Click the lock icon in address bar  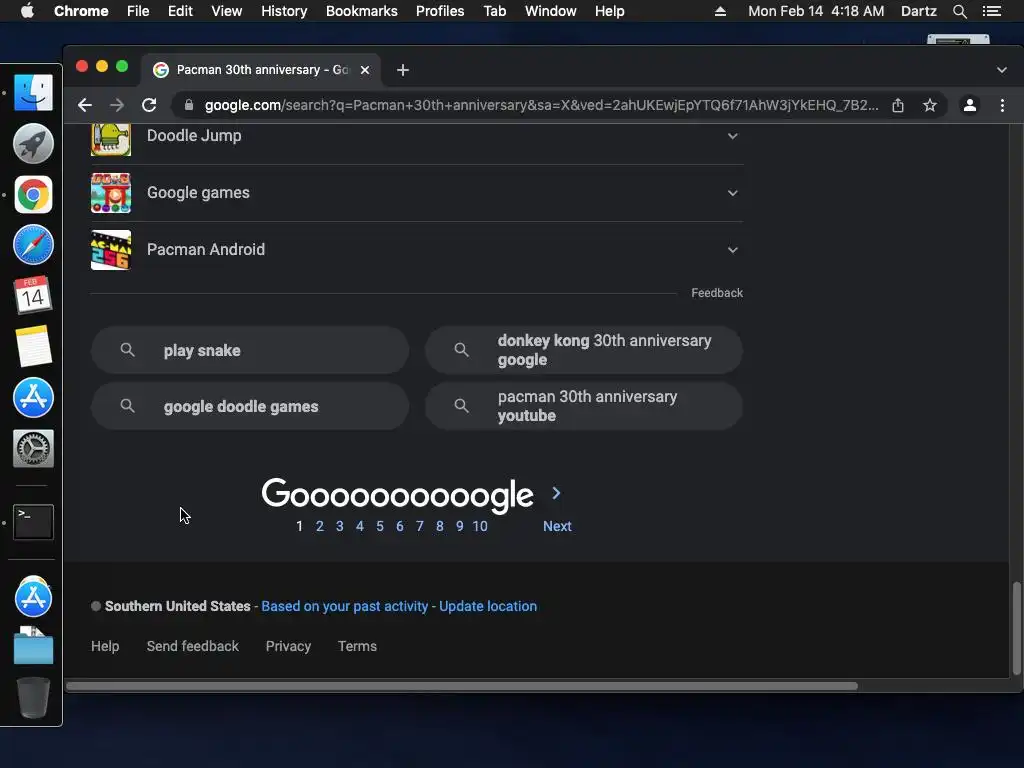(189, 105)
